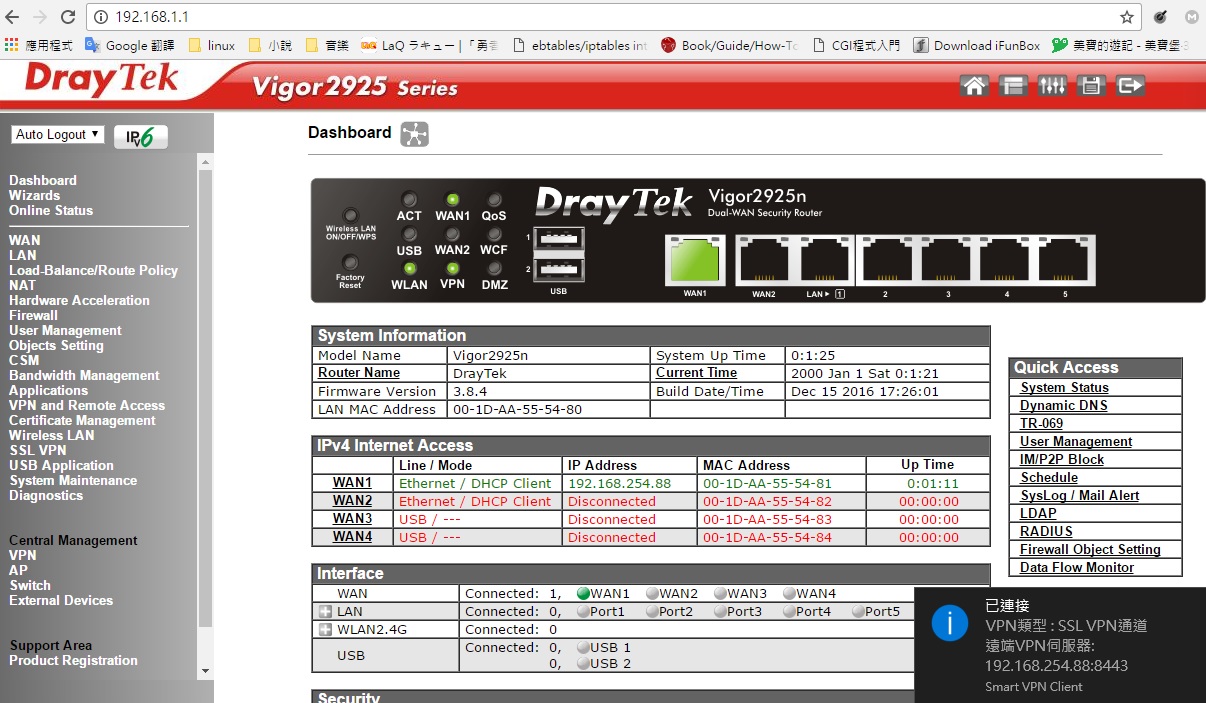Click the Router Name link
This screenshot has width=1206, height=703.
point(359,373)
